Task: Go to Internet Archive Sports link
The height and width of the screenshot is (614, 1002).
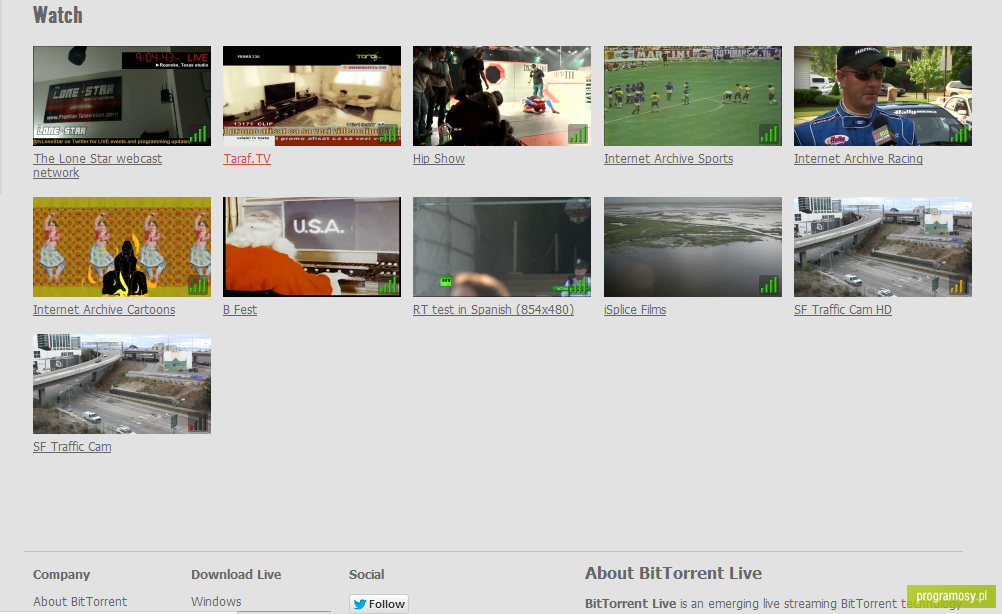Action: 668,158
